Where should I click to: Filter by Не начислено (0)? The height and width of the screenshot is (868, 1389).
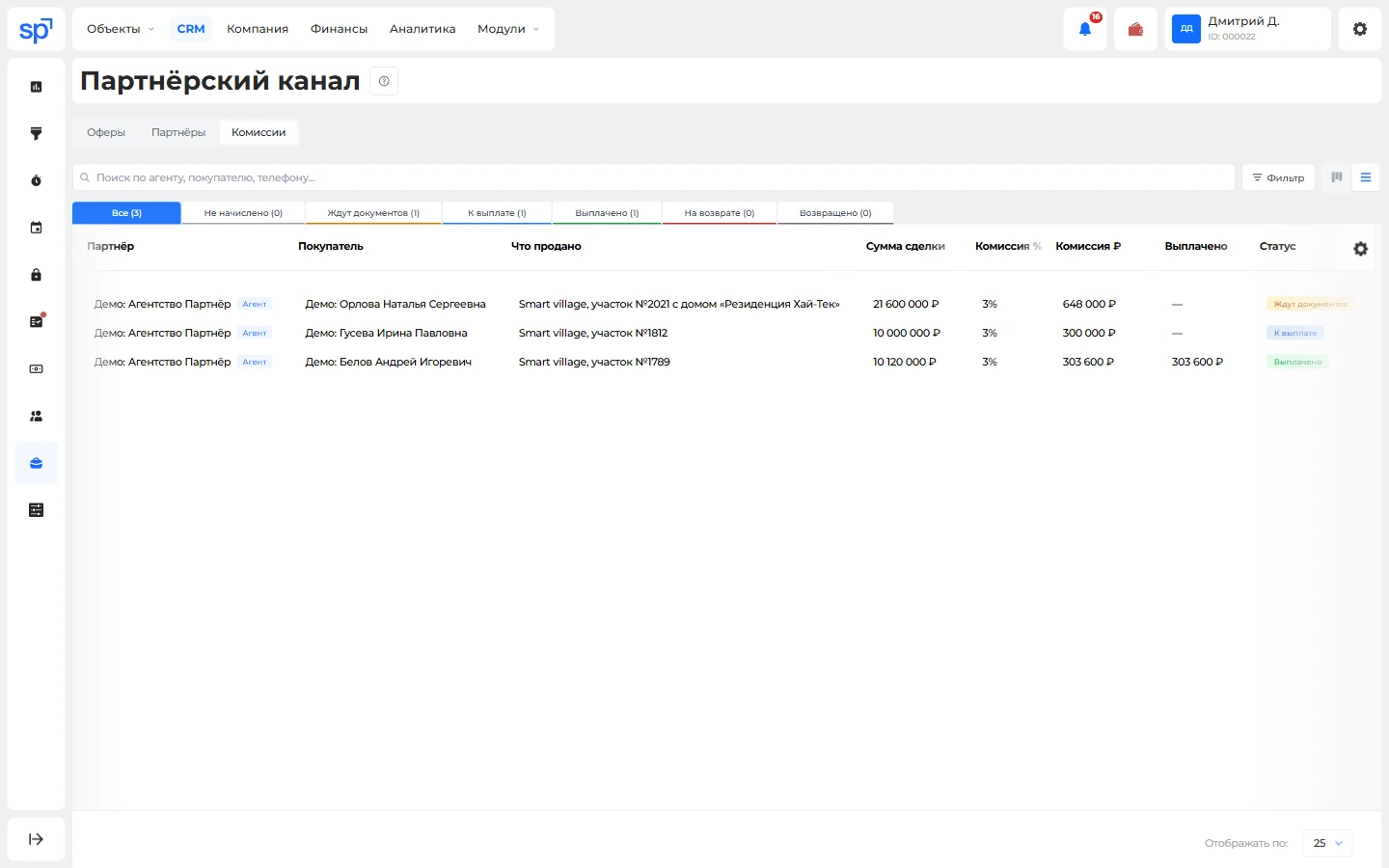tap(243, 213)
